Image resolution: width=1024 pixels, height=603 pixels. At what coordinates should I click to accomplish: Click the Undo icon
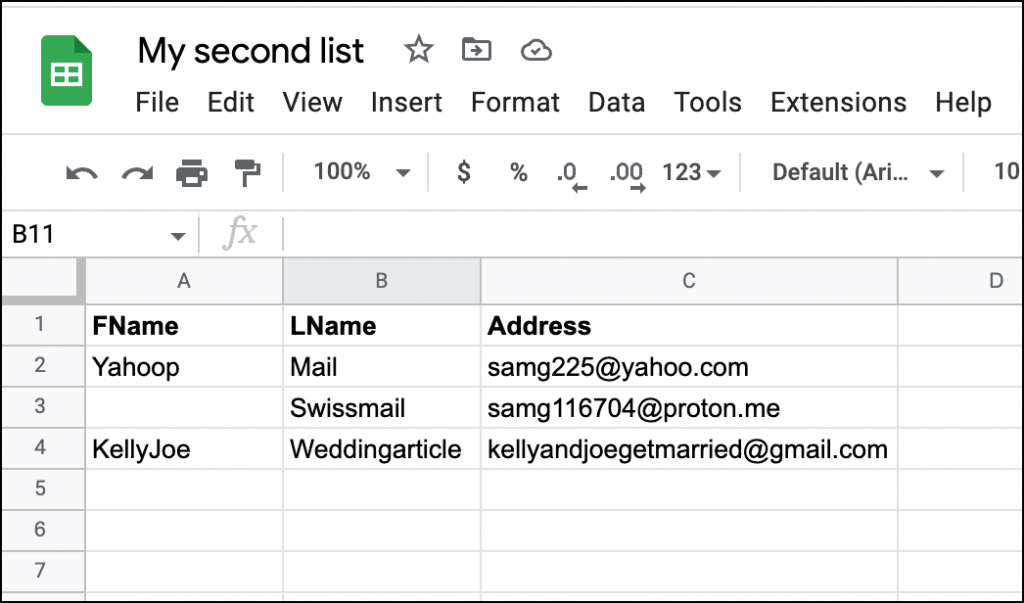[x=80, y=172]
